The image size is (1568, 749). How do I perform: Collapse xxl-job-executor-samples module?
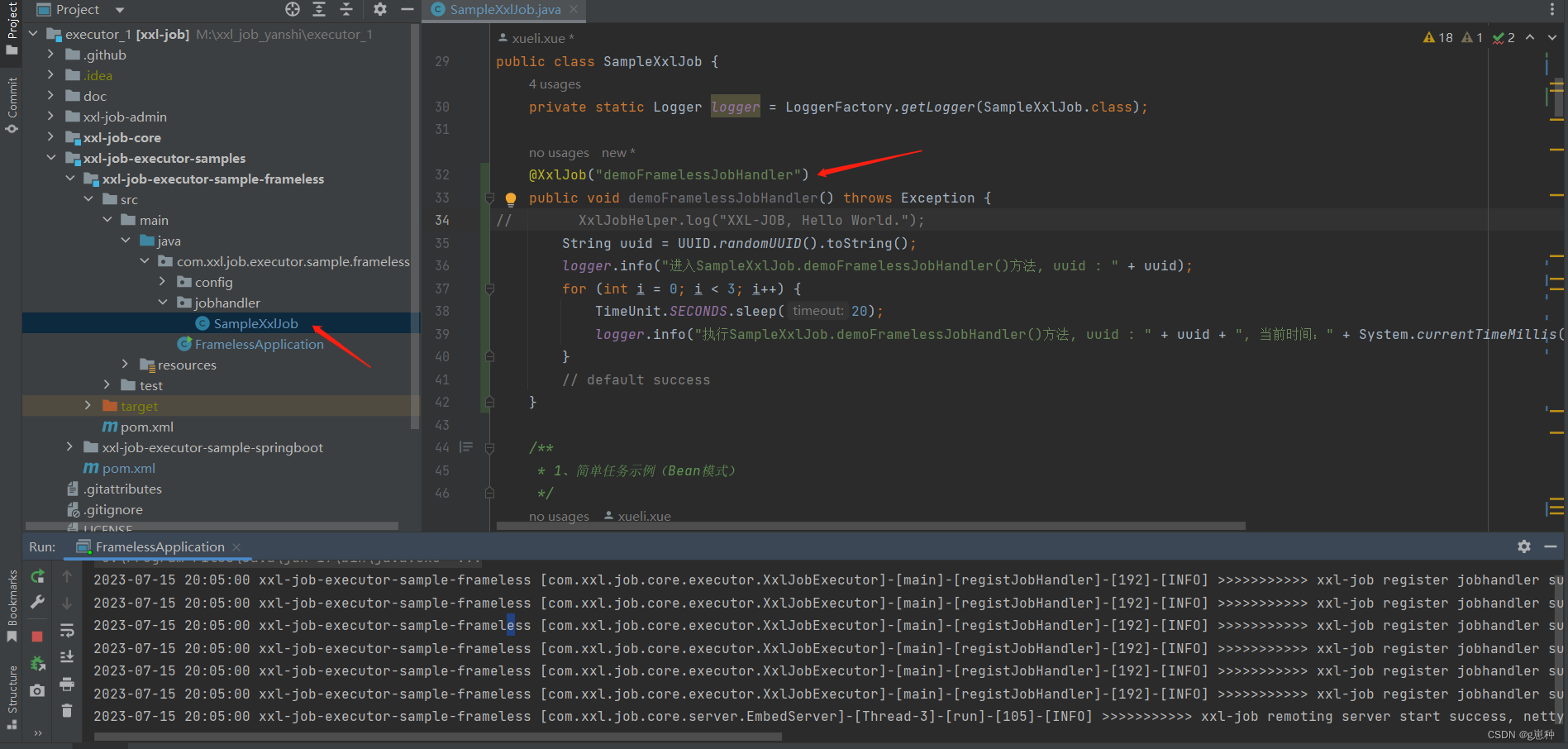pyautogui.click(x=50, y=158)
